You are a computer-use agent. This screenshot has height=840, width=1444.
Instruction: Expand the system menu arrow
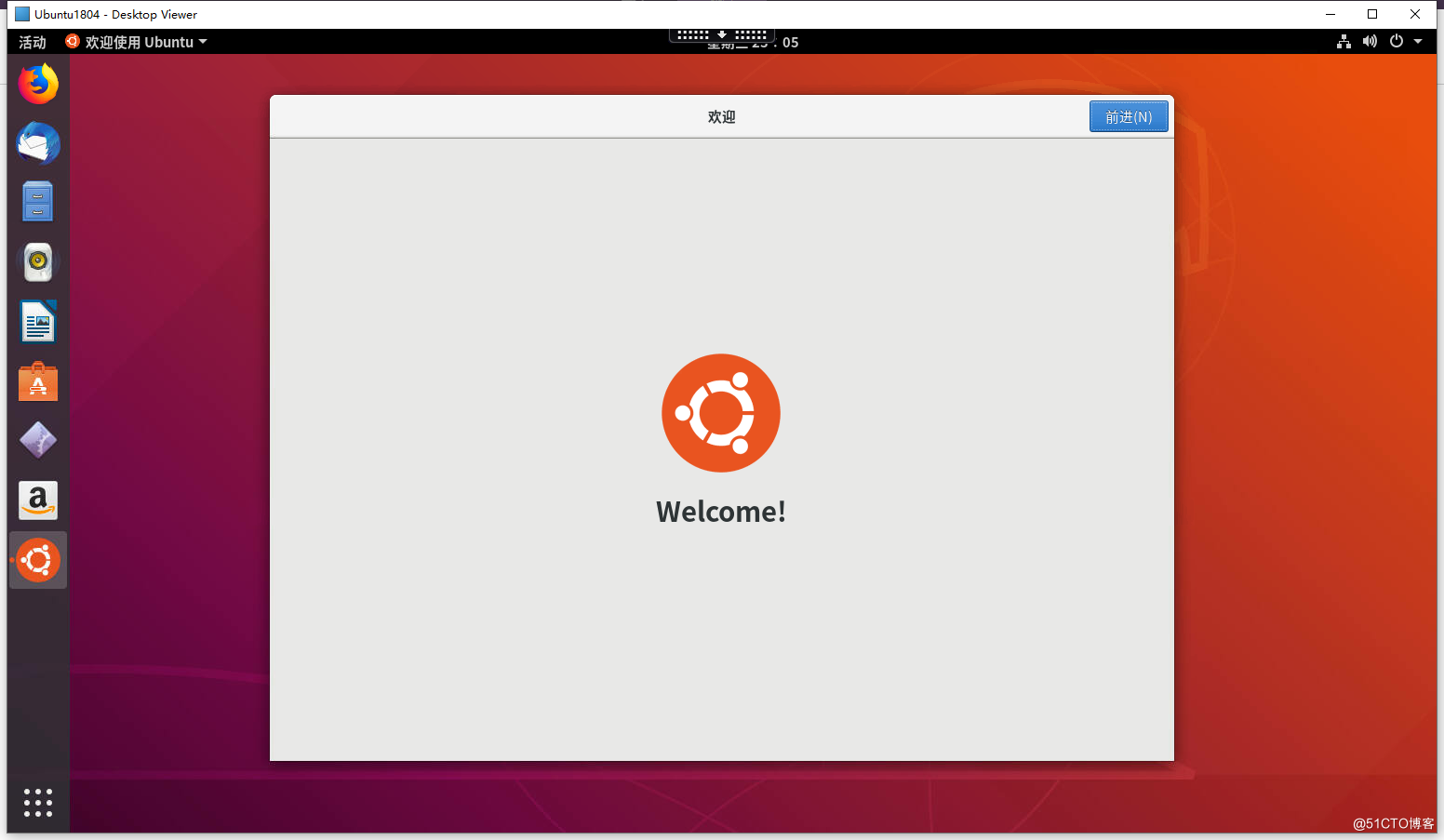(x=1418, y=42)
